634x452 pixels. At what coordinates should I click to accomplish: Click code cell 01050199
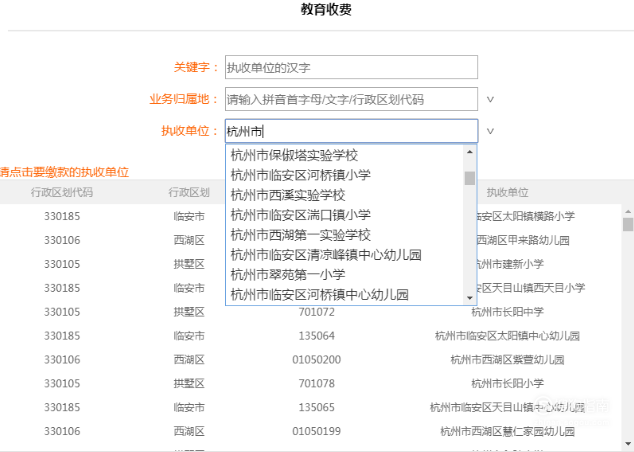[317, 431]
